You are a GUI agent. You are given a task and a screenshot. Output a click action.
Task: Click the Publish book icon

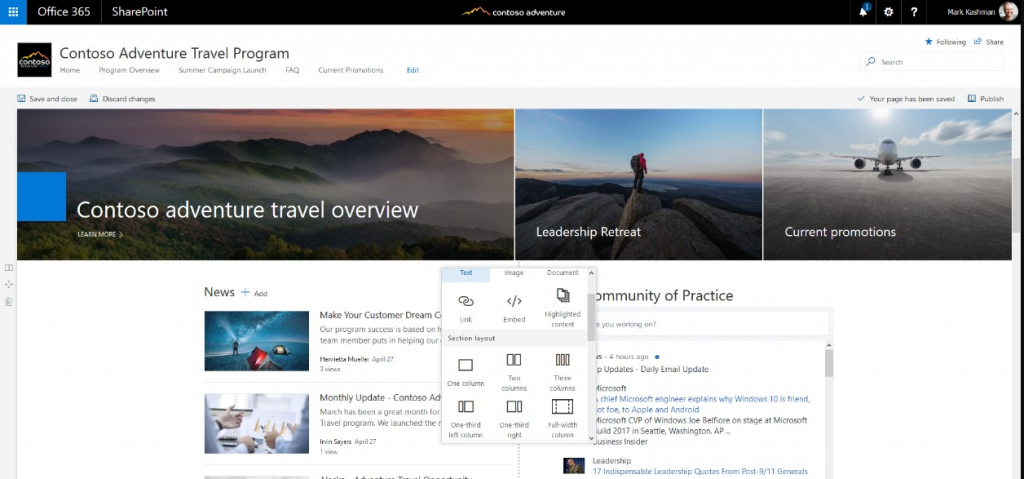point(972,99)
